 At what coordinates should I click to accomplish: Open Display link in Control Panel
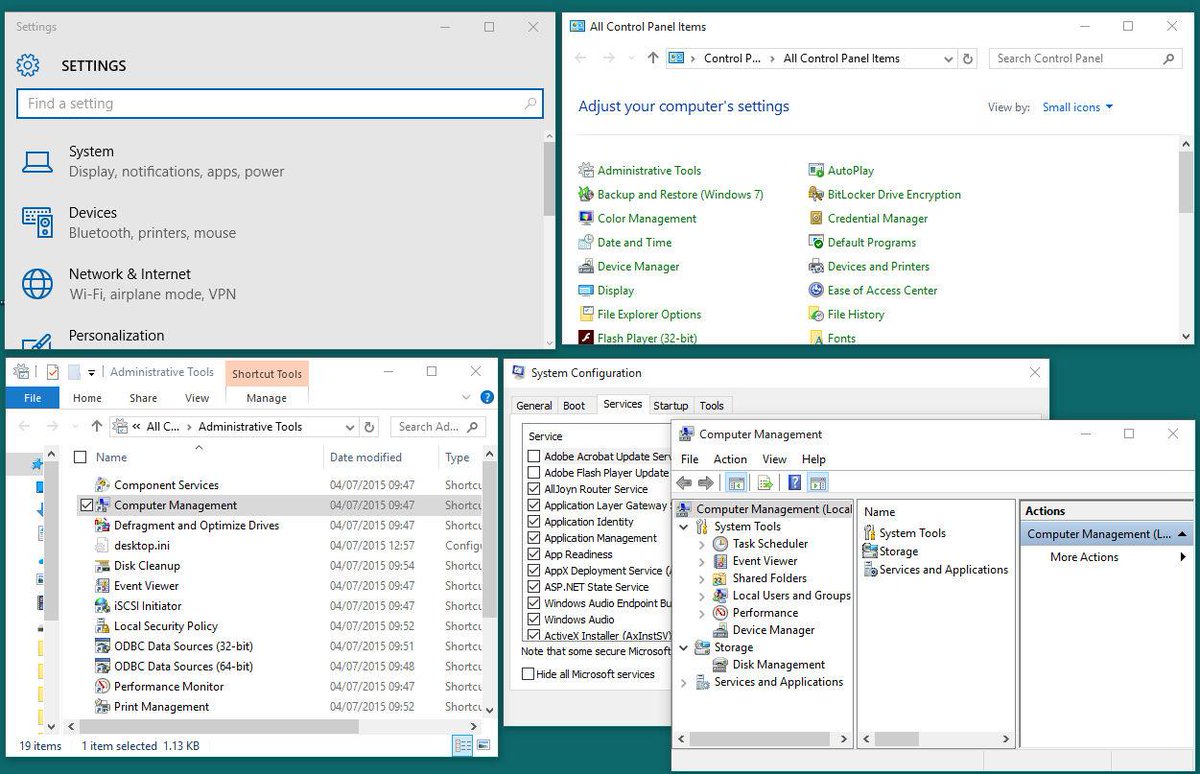(x=615, y=291)
